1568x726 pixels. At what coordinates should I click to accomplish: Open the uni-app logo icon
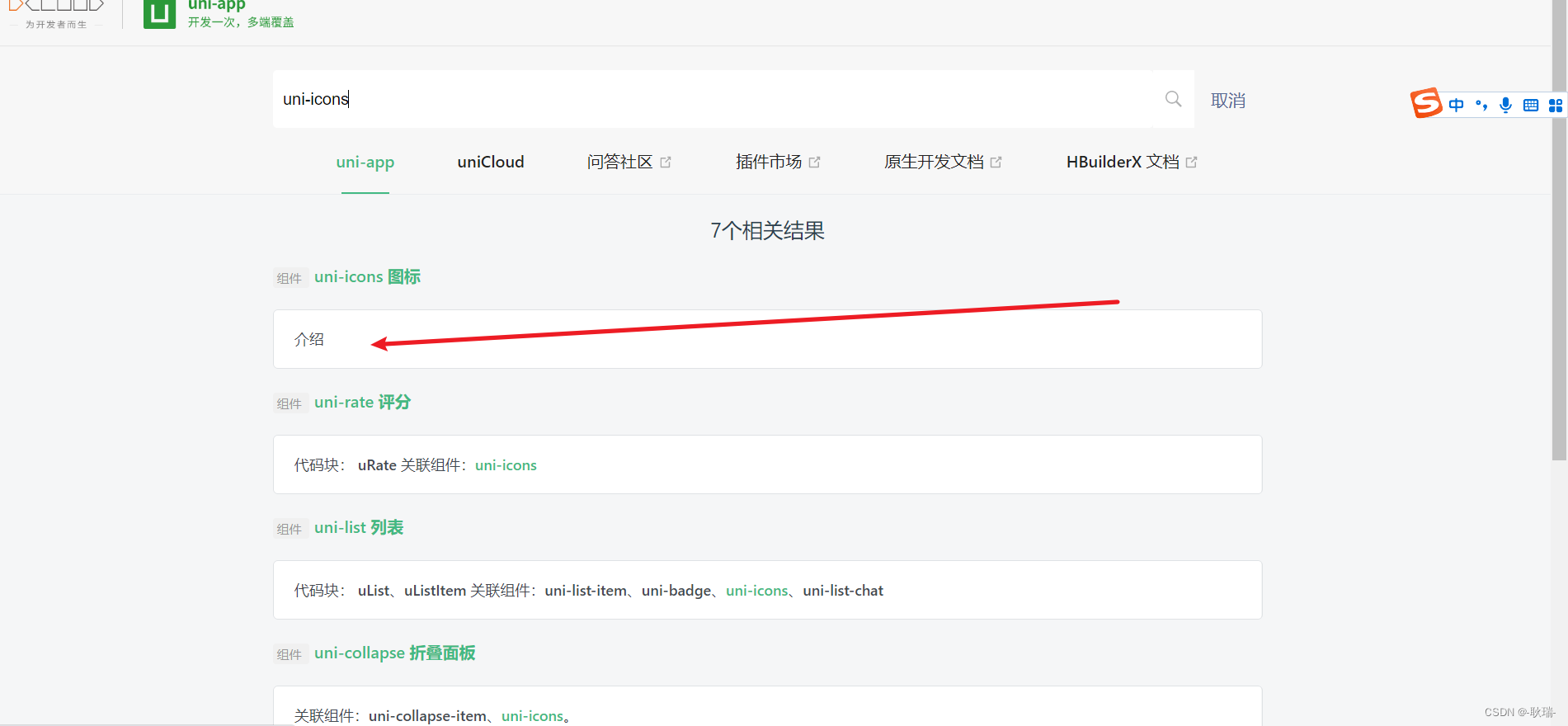159,14
